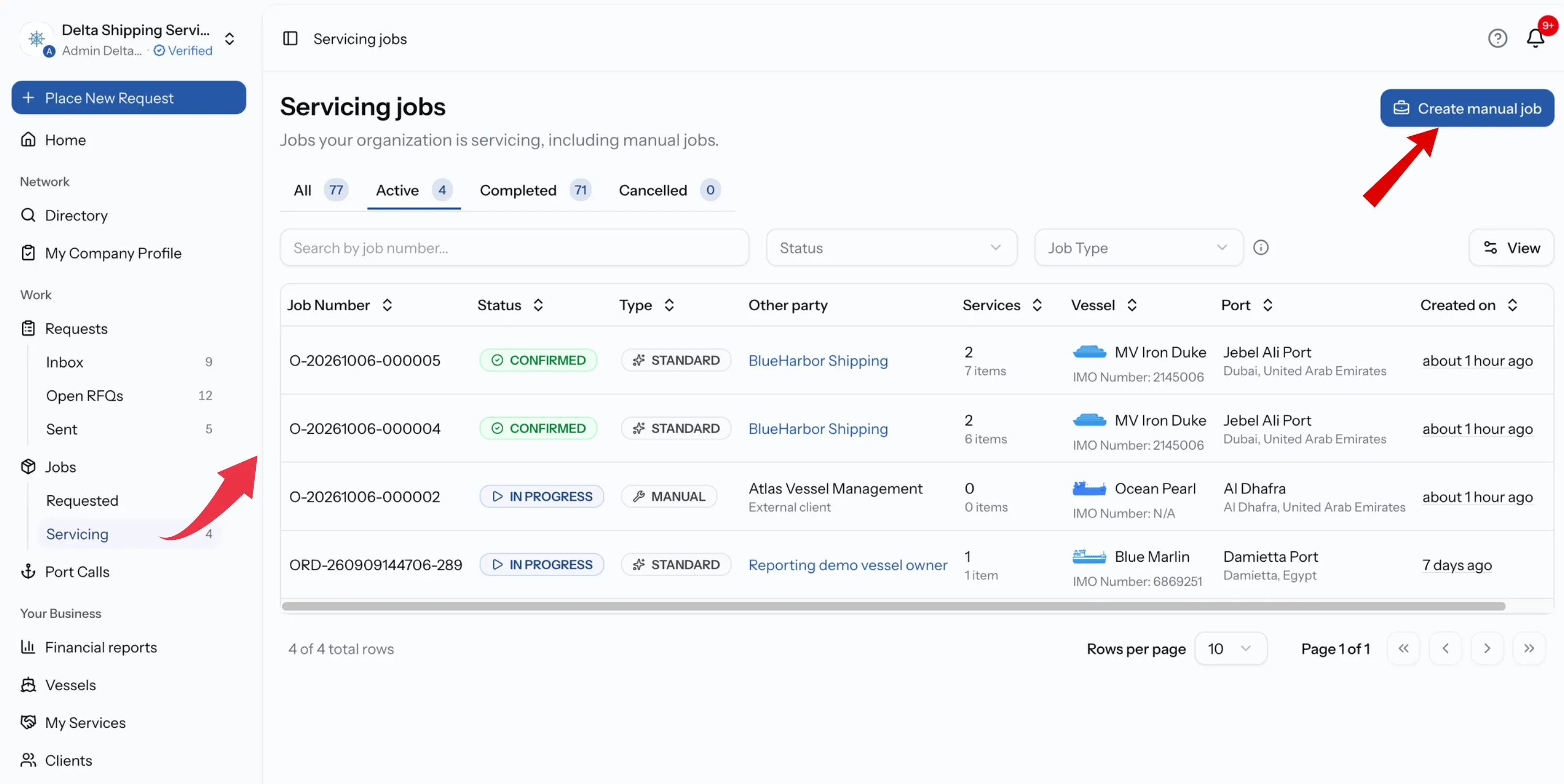Sort by the Created on column arrows
Image resolution: width=1564 pixels, height=784 pixels.
coord(1513,305)
